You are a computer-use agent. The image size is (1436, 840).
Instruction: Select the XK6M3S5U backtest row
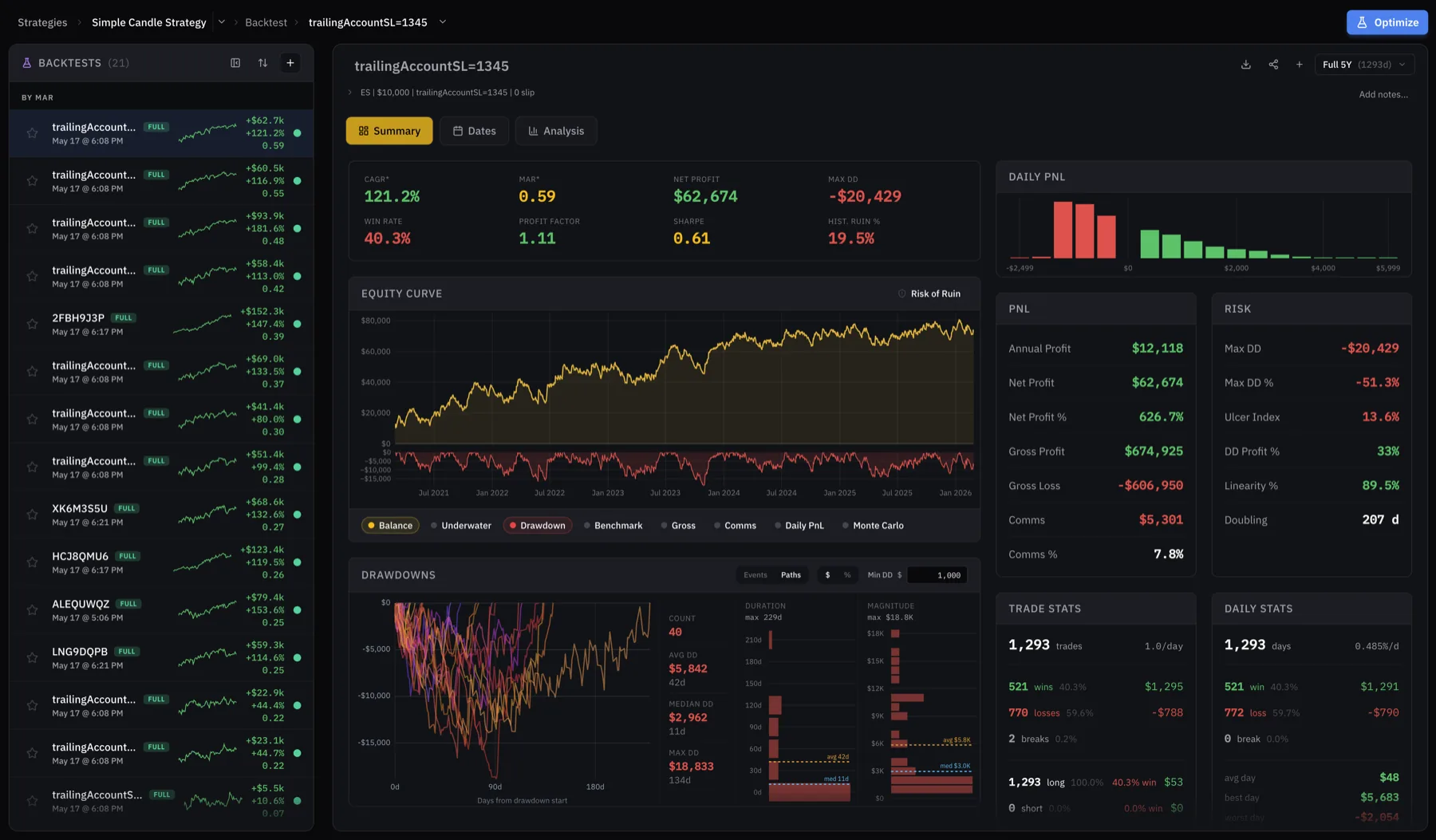click(x=161, y=515)
